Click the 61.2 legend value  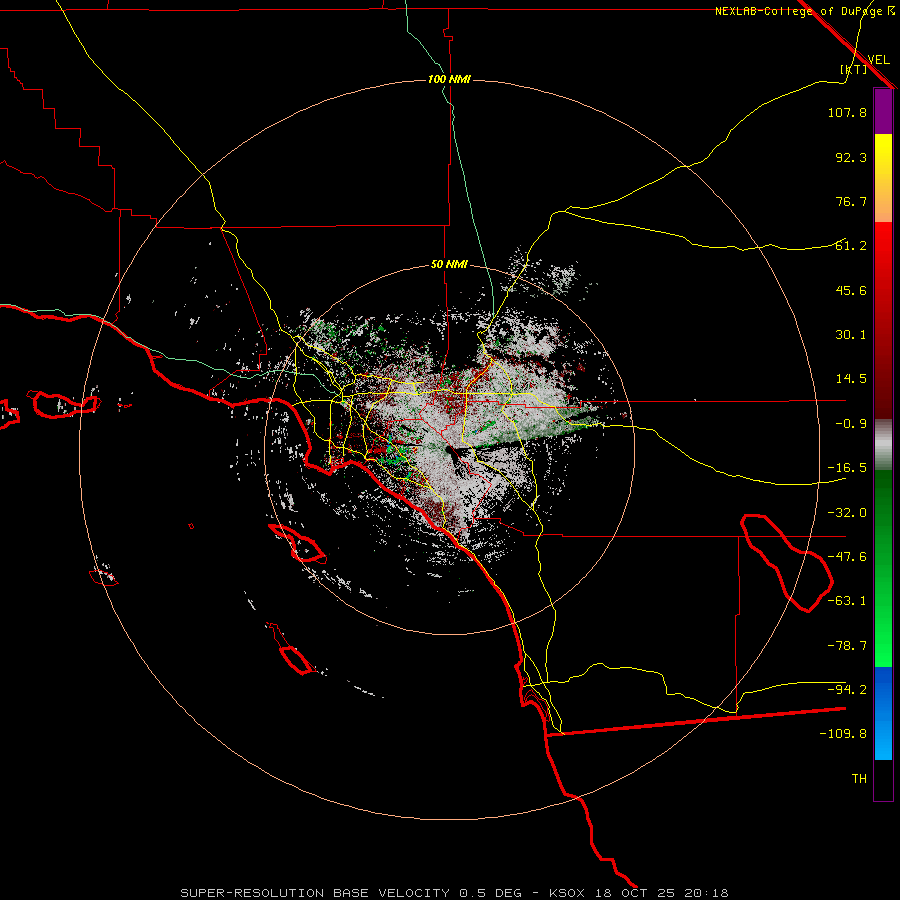[851, 246]
